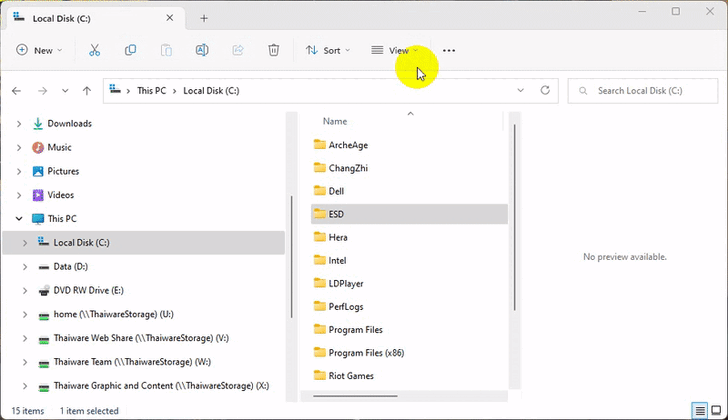Image resolution: width=728 pixels, height=420 pixels.
Task: Click the Intel folder icon
Action: pos(319,260)
